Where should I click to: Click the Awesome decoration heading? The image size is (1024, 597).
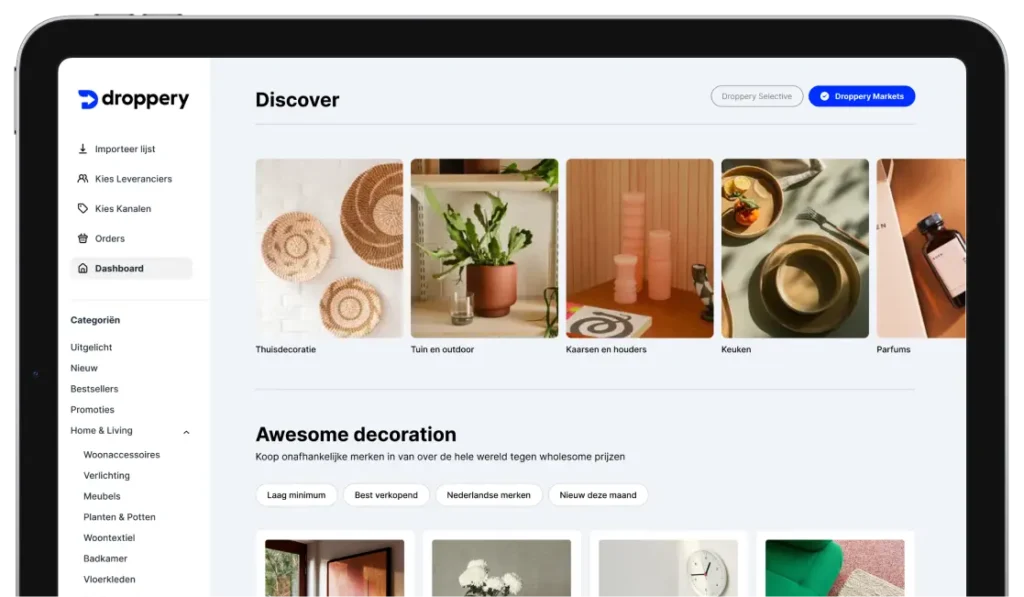356,434
